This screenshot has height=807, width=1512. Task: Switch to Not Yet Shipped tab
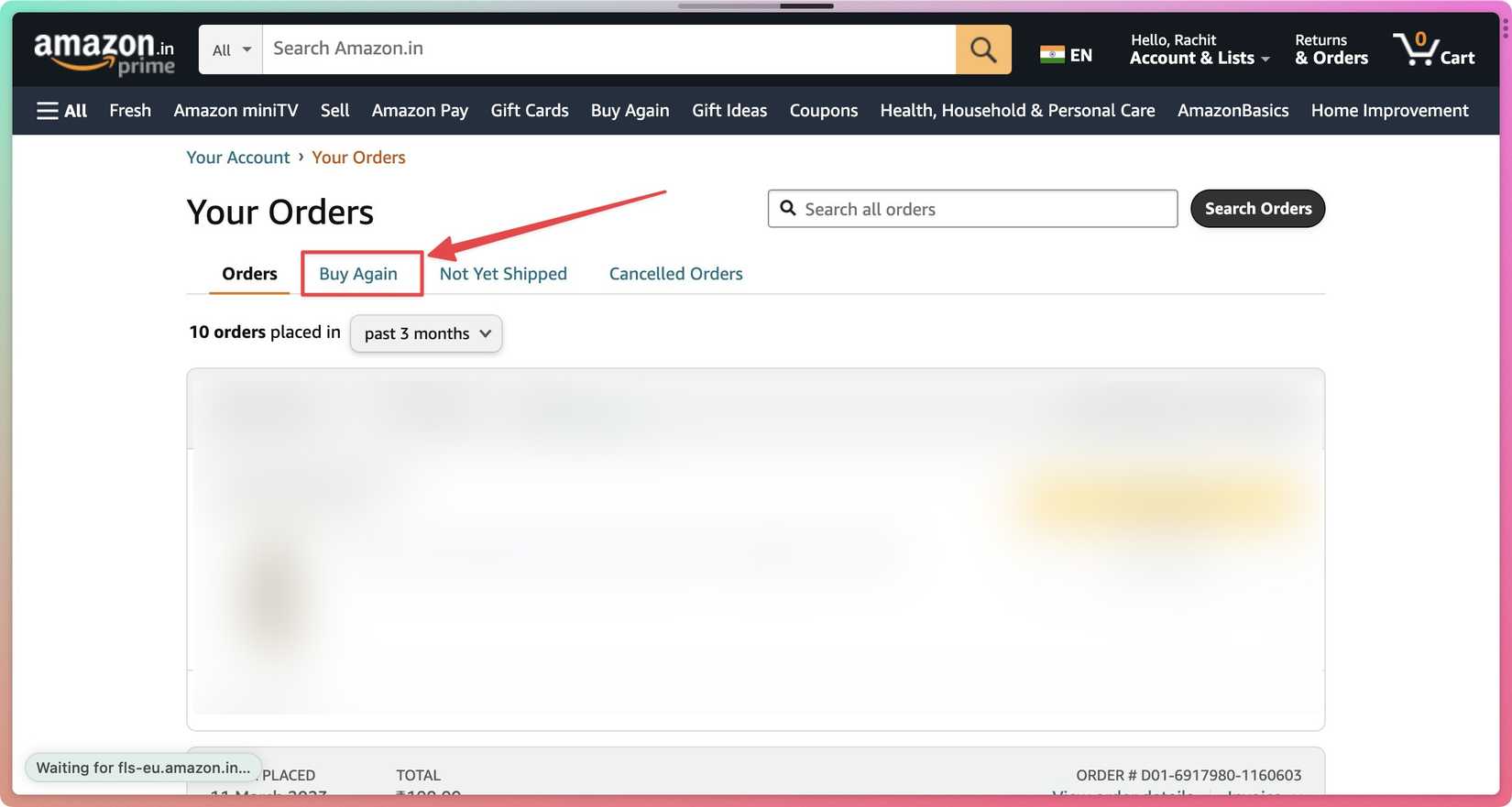[503, 274]
